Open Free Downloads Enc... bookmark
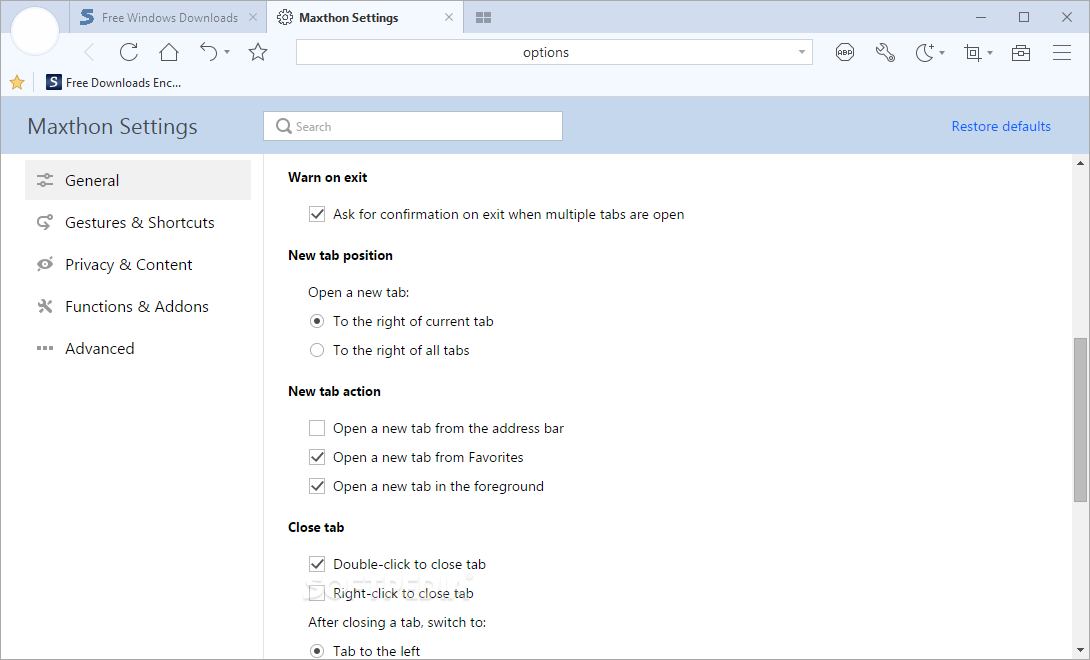 113,83
